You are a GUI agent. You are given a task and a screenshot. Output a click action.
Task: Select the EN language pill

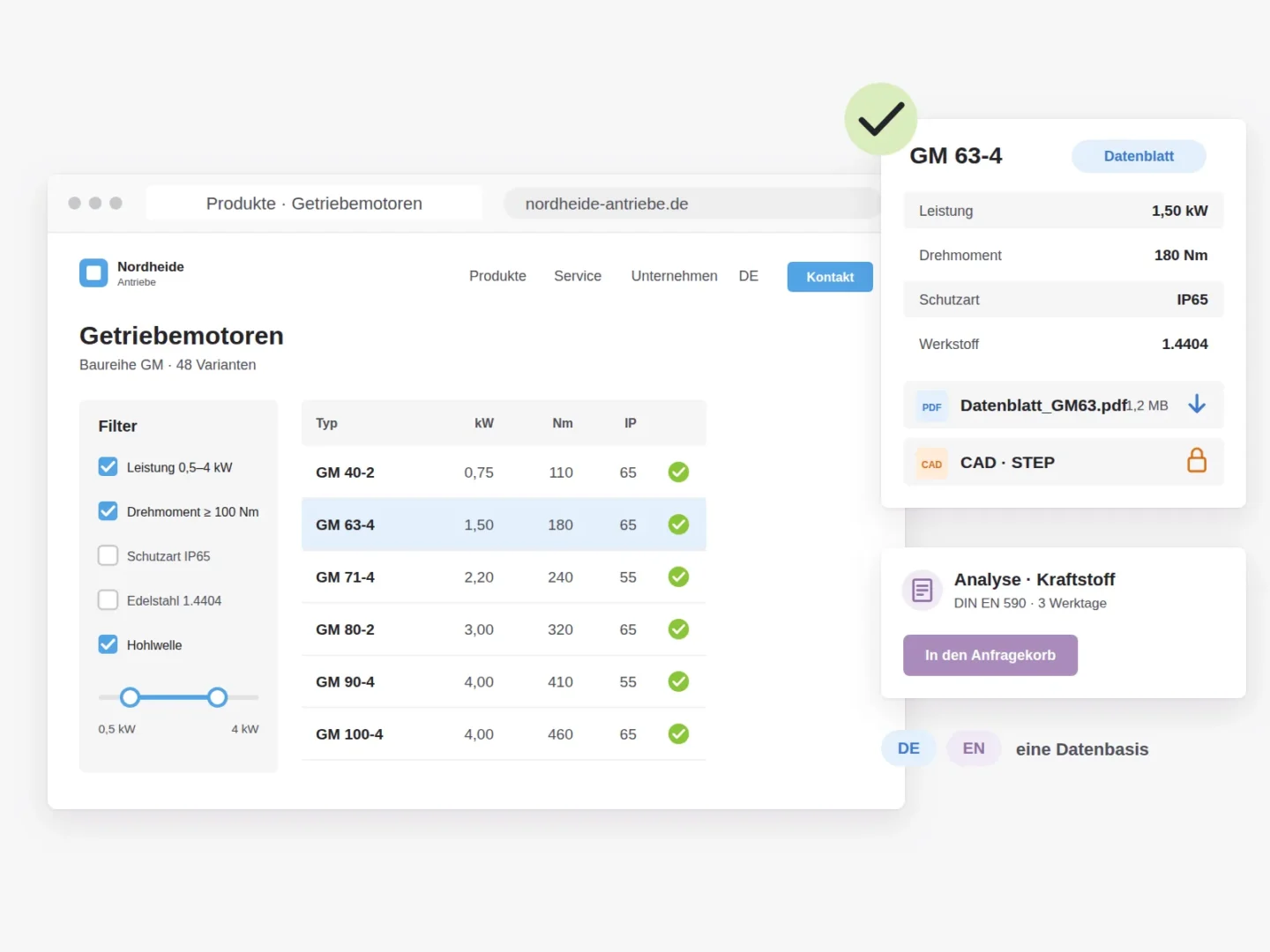pos(974,748)
